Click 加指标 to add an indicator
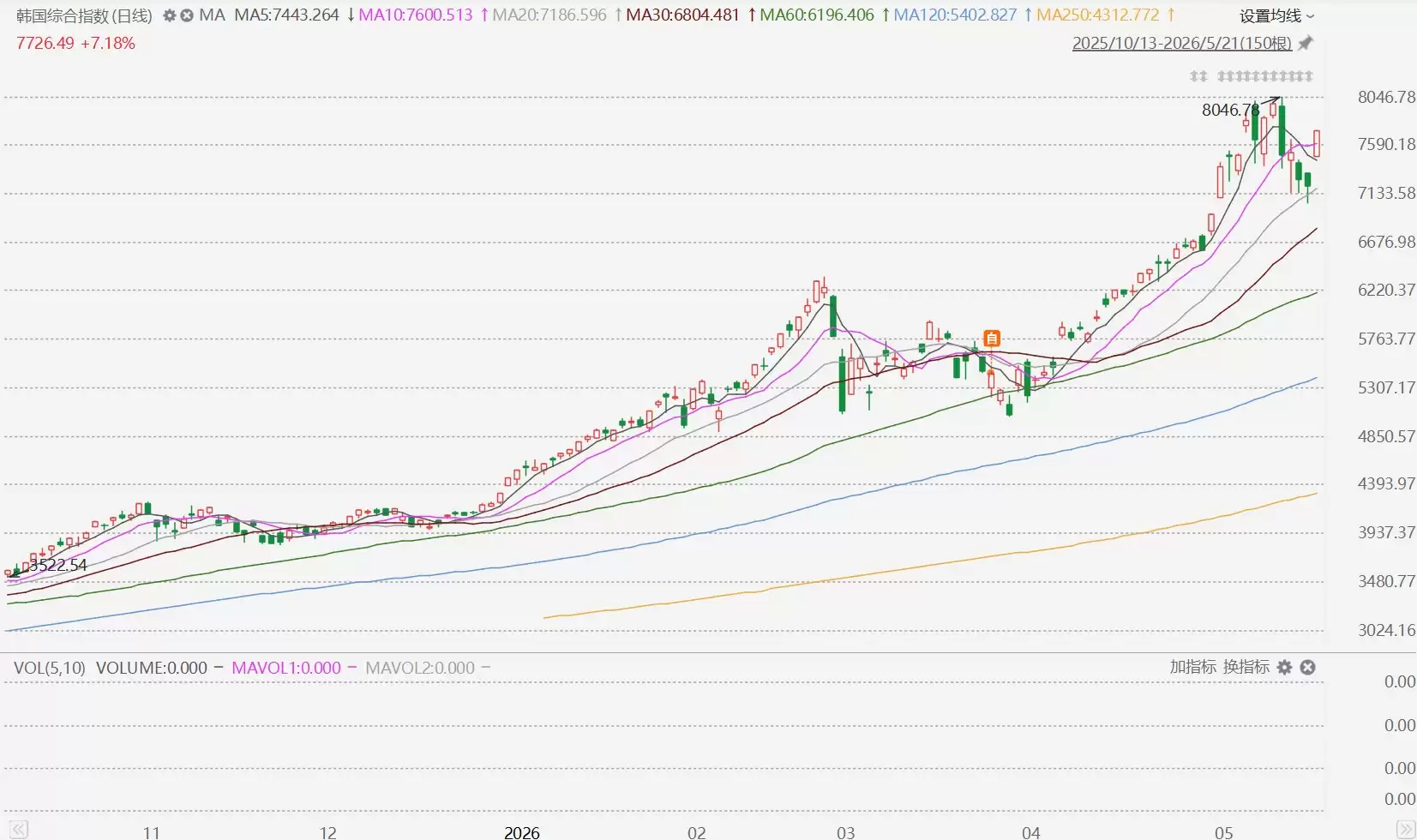Screen dimensions: 1417x840 1193,667
